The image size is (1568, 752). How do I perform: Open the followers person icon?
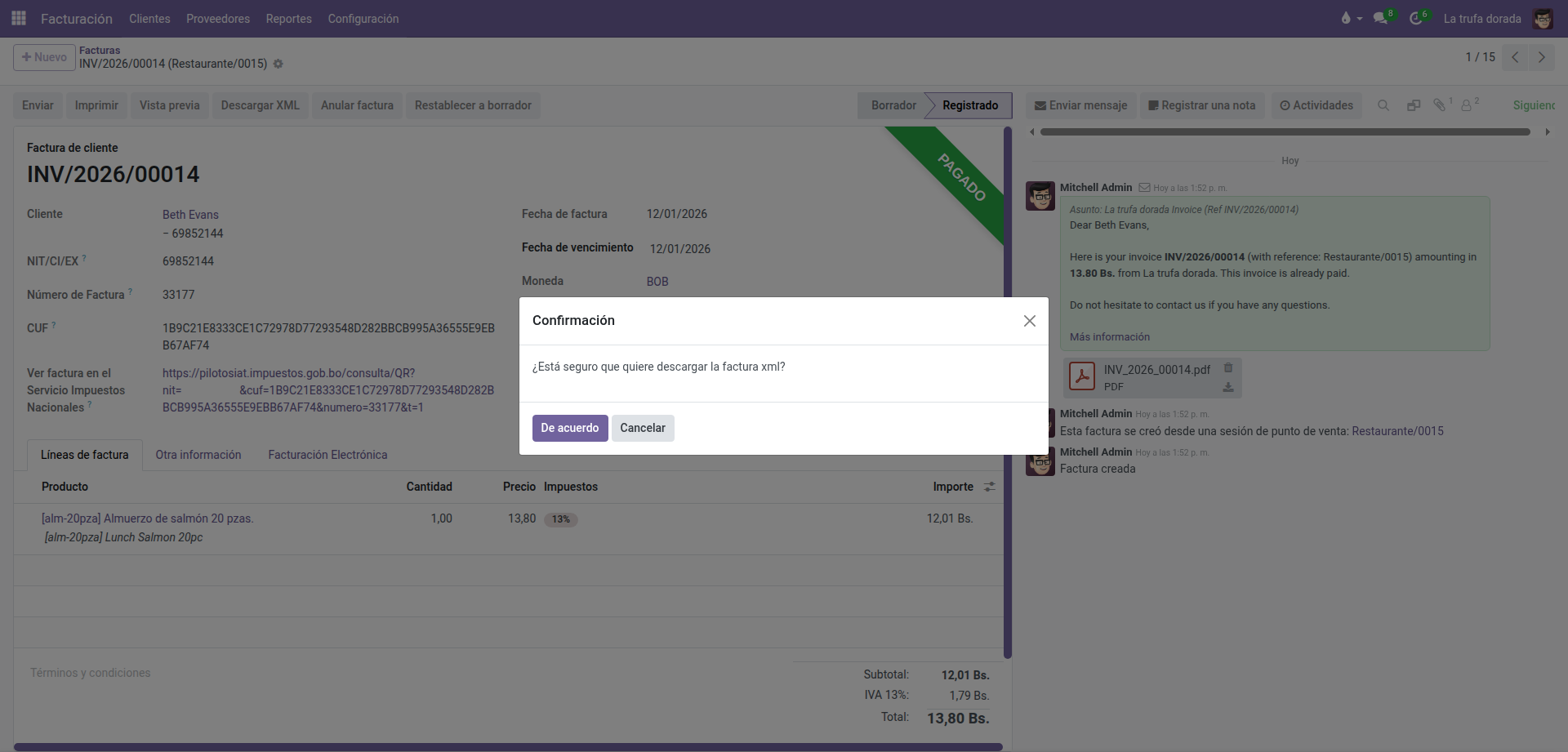(1467, 105)
